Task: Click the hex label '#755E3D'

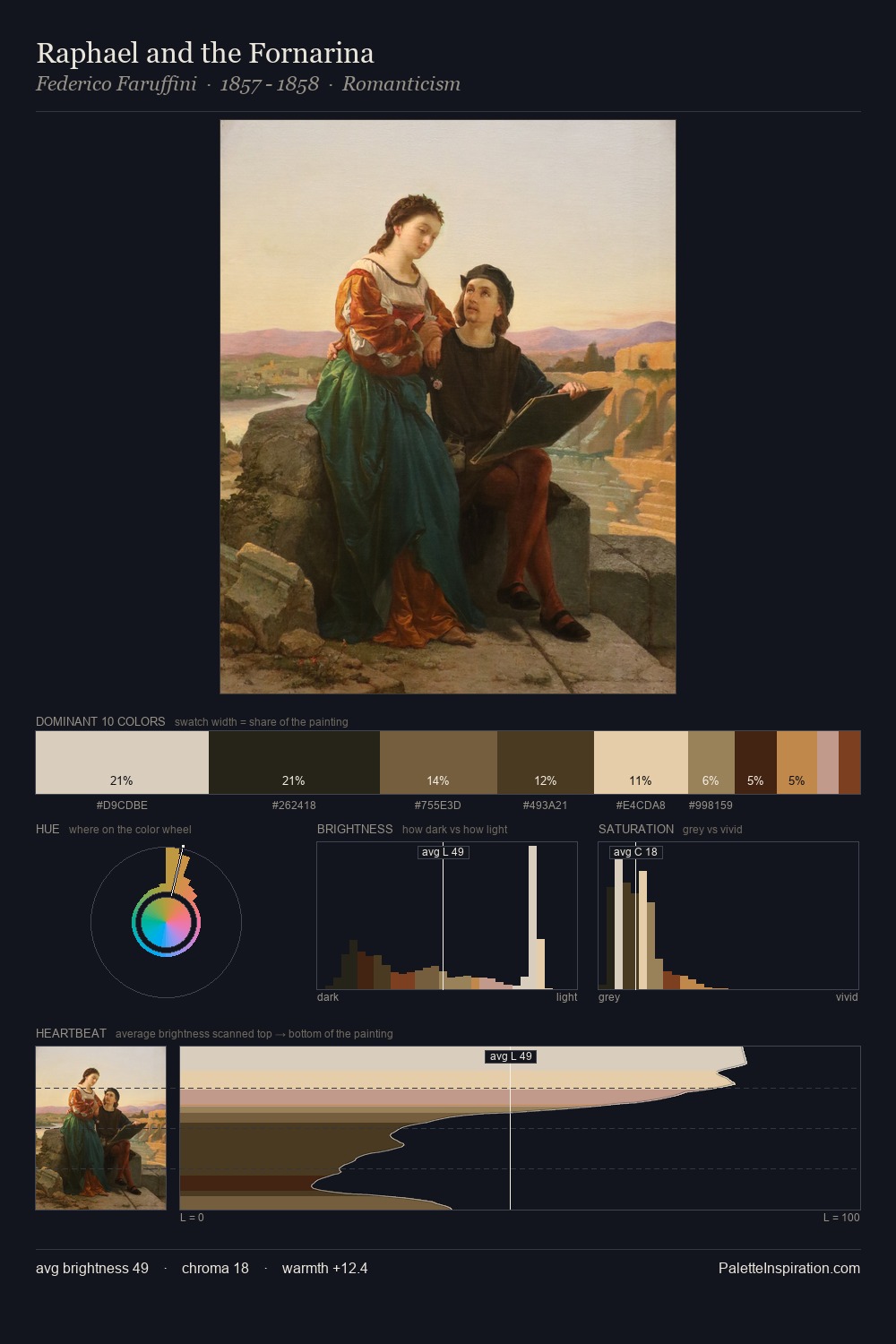Action: (x=438, y=805)
